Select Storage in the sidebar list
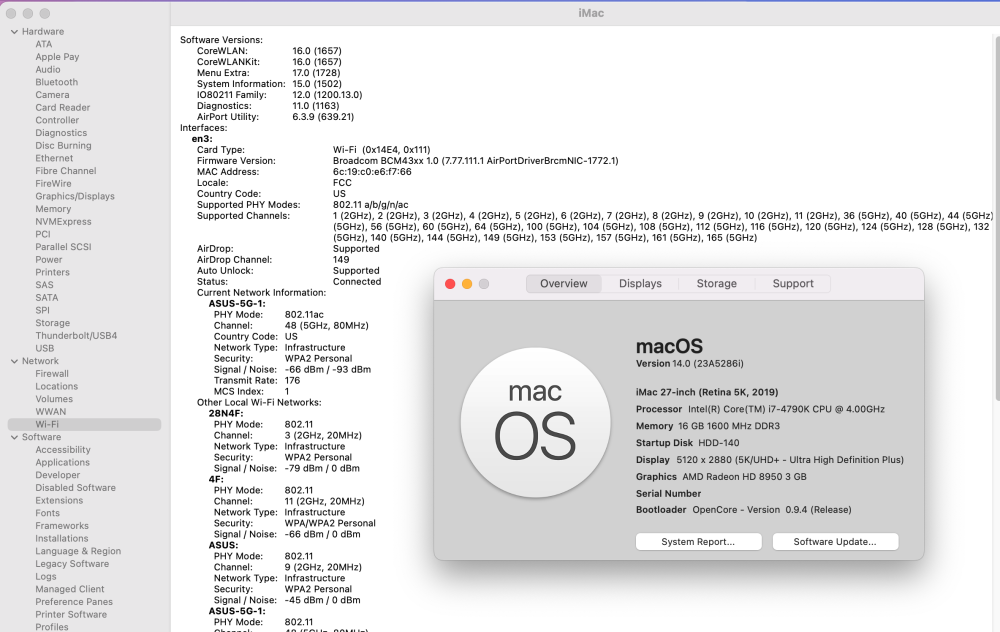1000x632 pixels. point(52,323)
